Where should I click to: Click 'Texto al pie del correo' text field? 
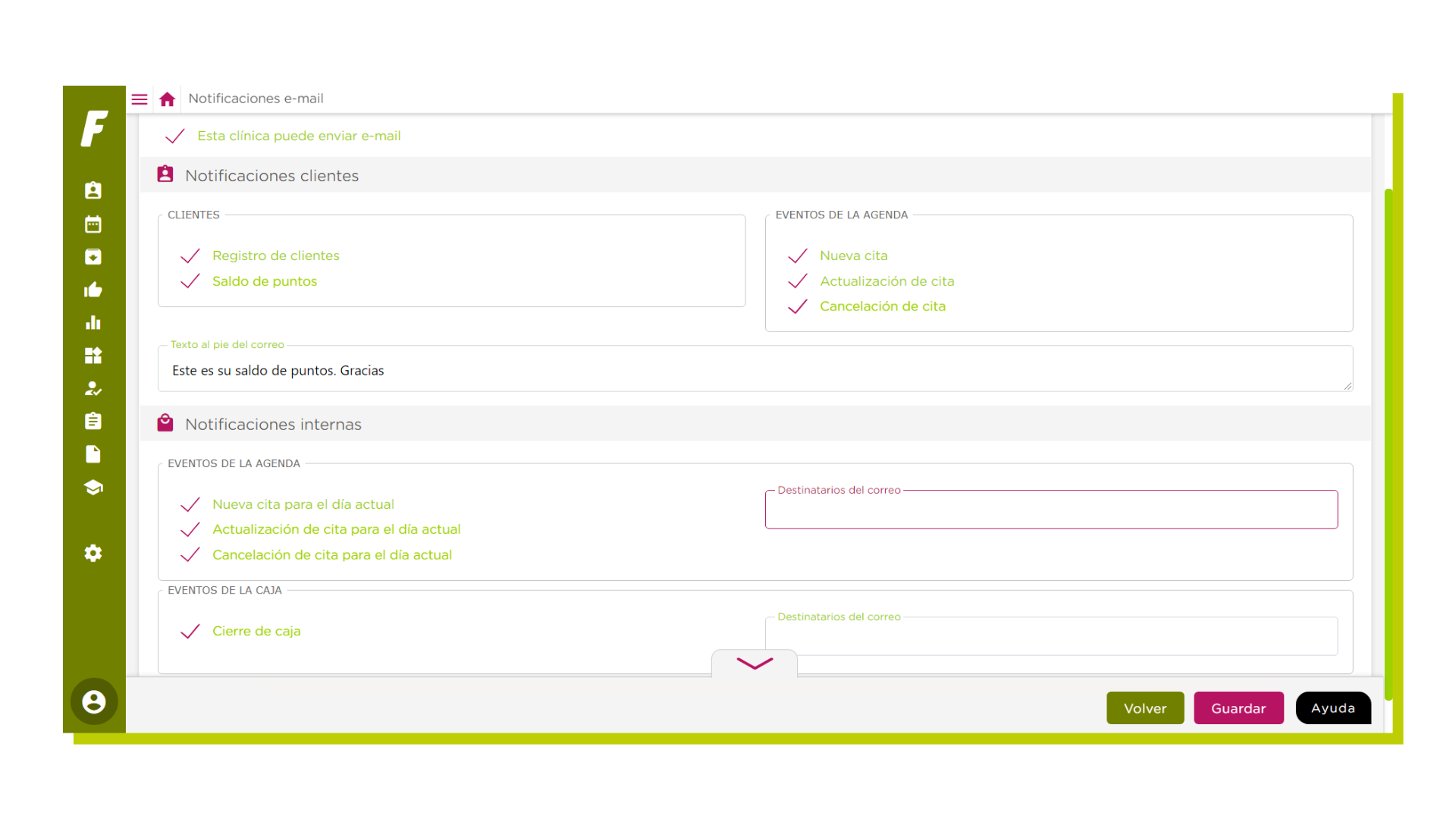point(755,370)
